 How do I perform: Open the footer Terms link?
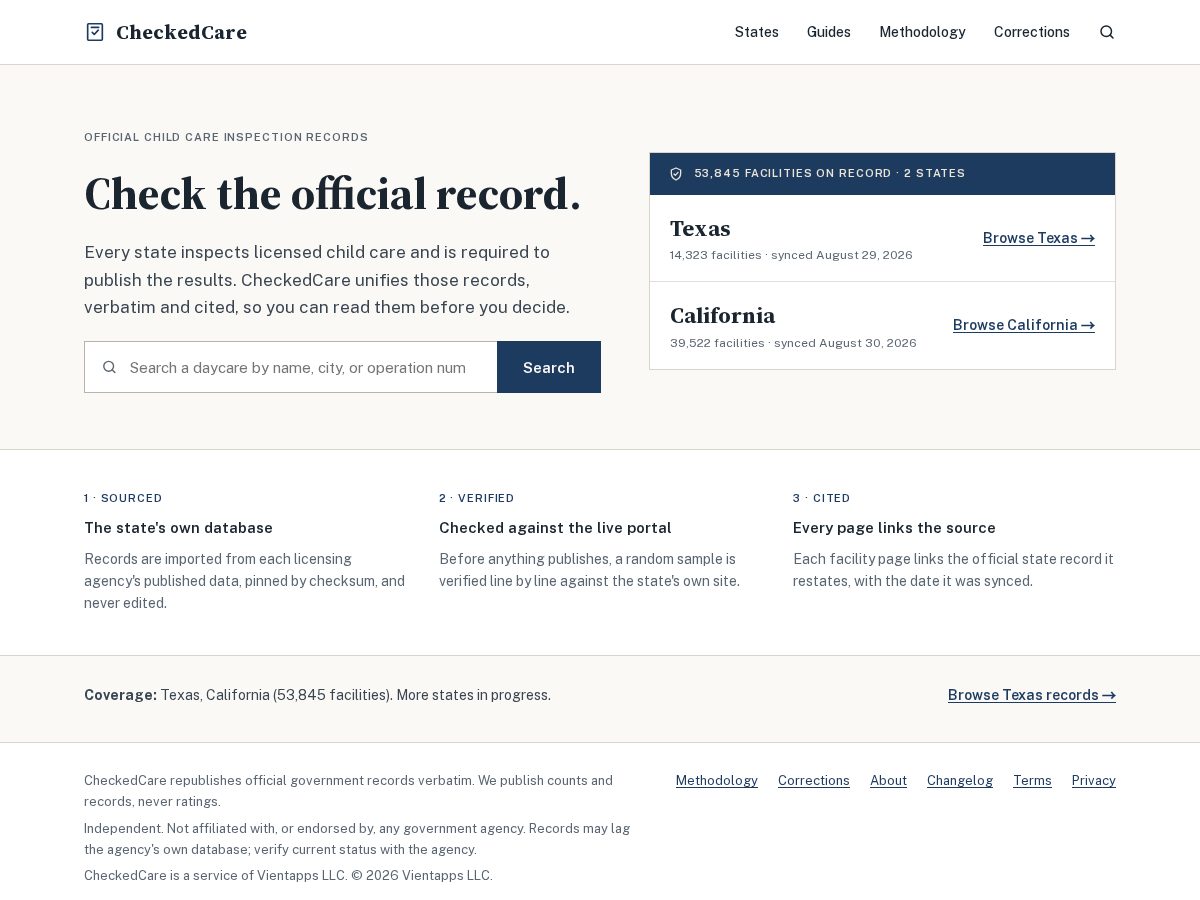pos(1032,781)
